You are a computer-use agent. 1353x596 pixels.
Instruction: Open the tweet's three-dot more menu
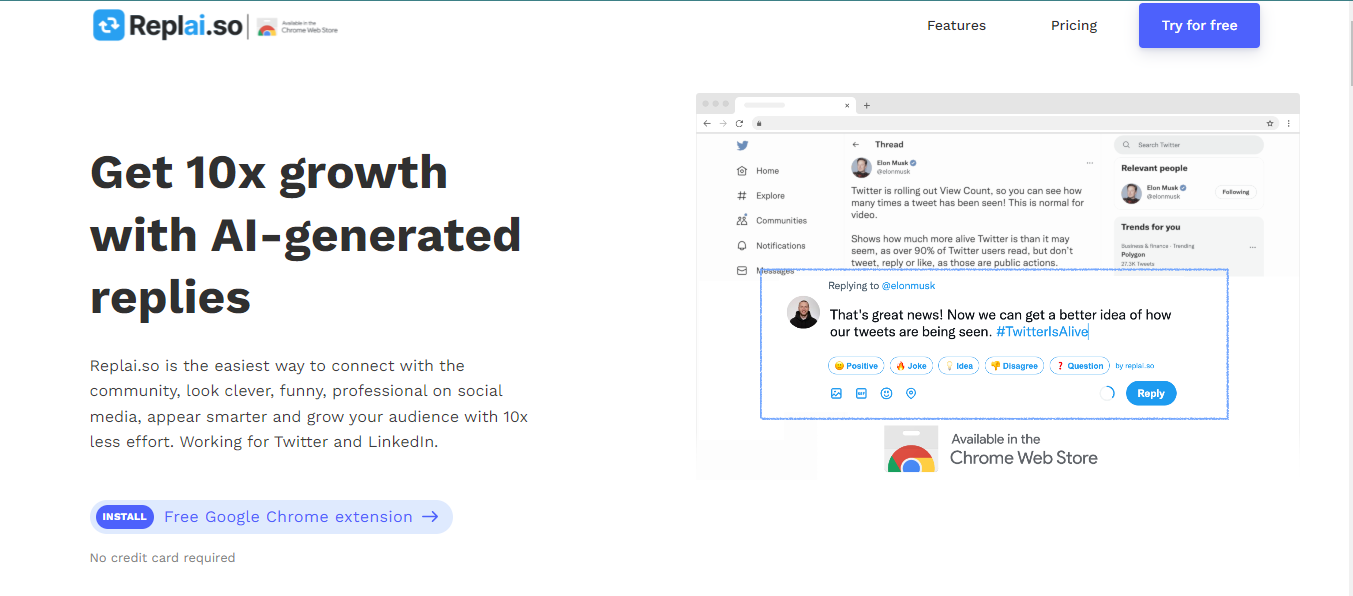click(1089, 162)
